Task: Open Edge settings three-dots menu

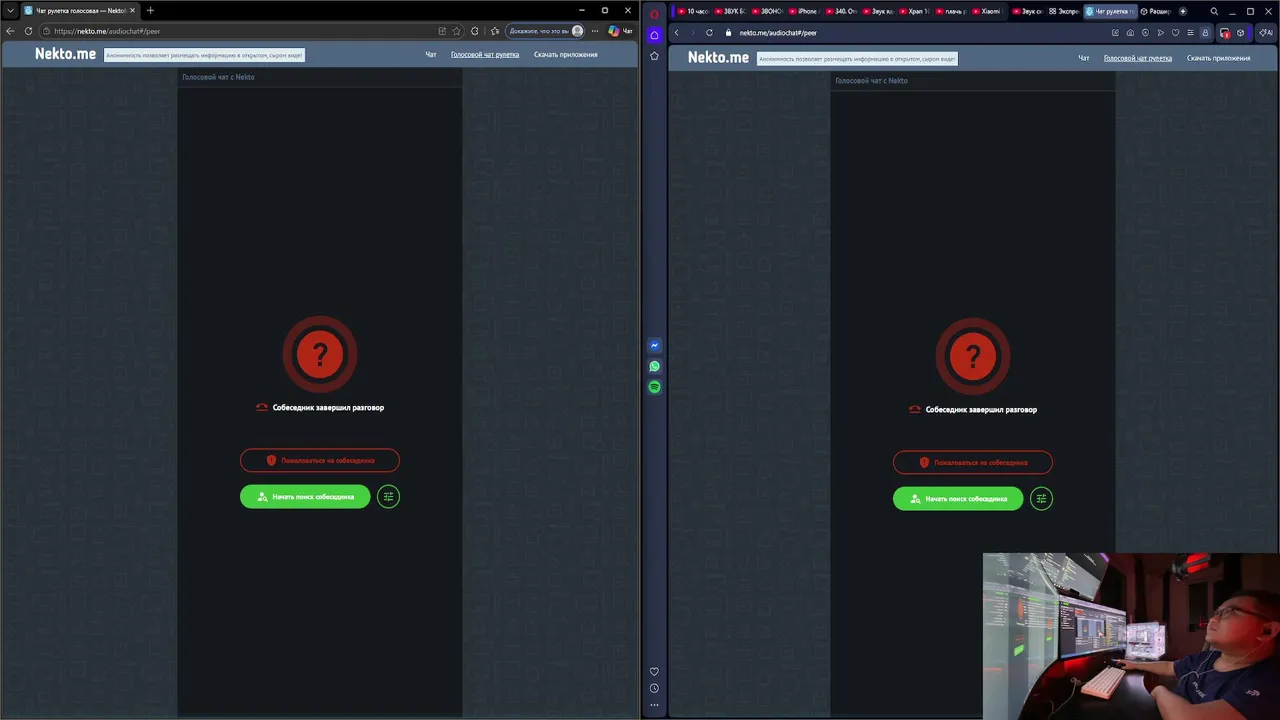Action: coord(595,31)
